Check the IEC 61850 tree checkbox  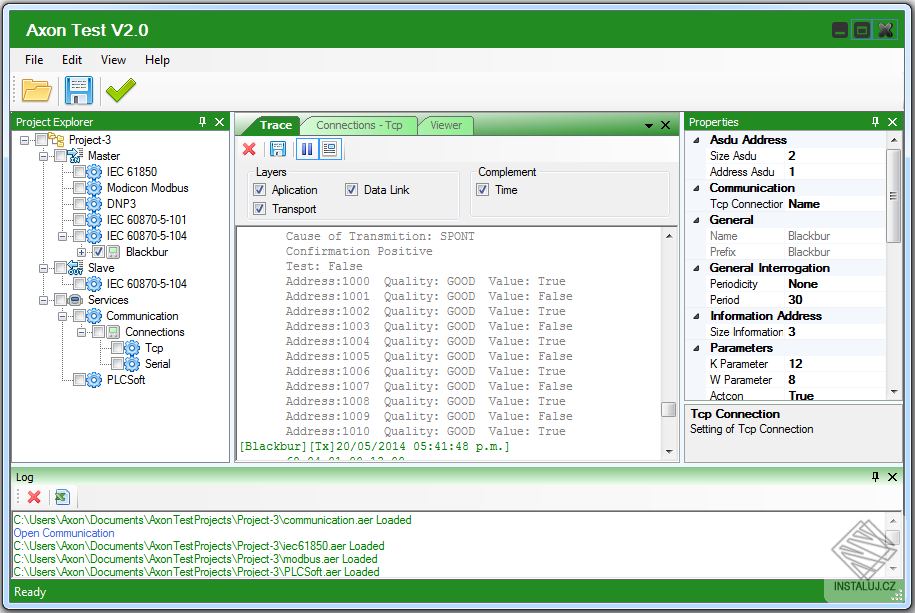(x=79, y=172)
